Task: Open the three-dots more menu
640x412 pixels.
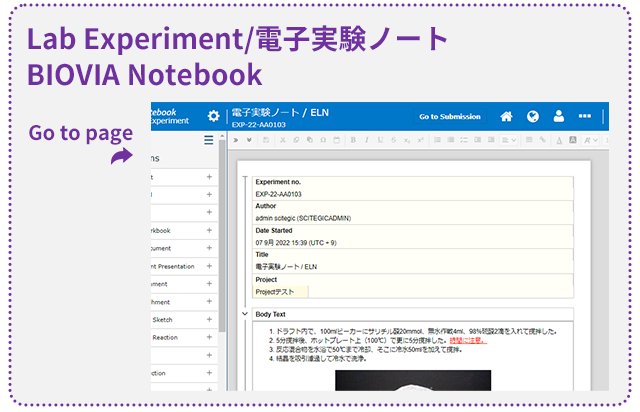Action: [x=585, y=116]
